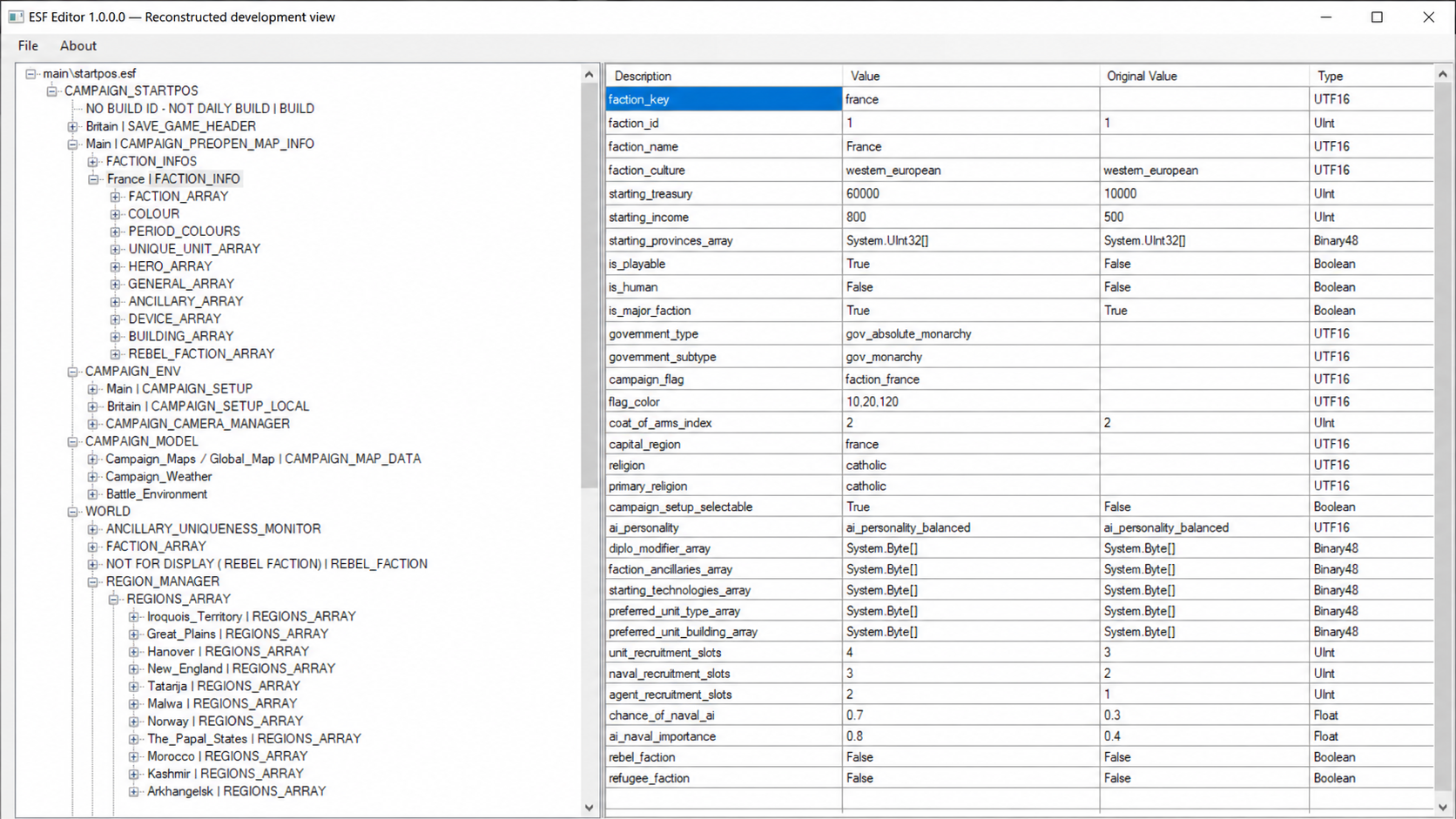Viewport: 1456px width, 819px height.
Task: Expand the Campaign_Weather node
Action: pos(93,477)
